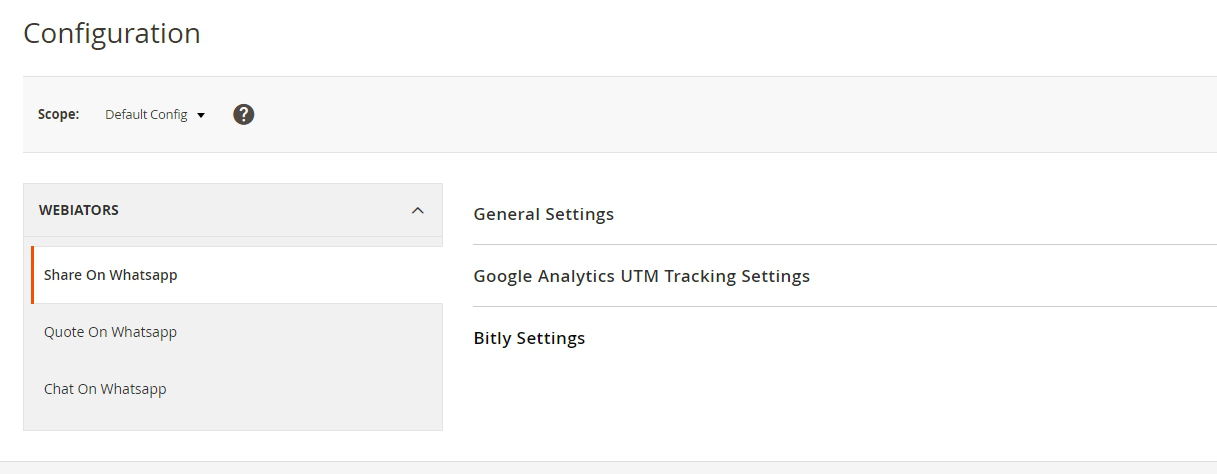
Task: Click blank area of the grey scope bar
Action: click(x=700, y=115)
